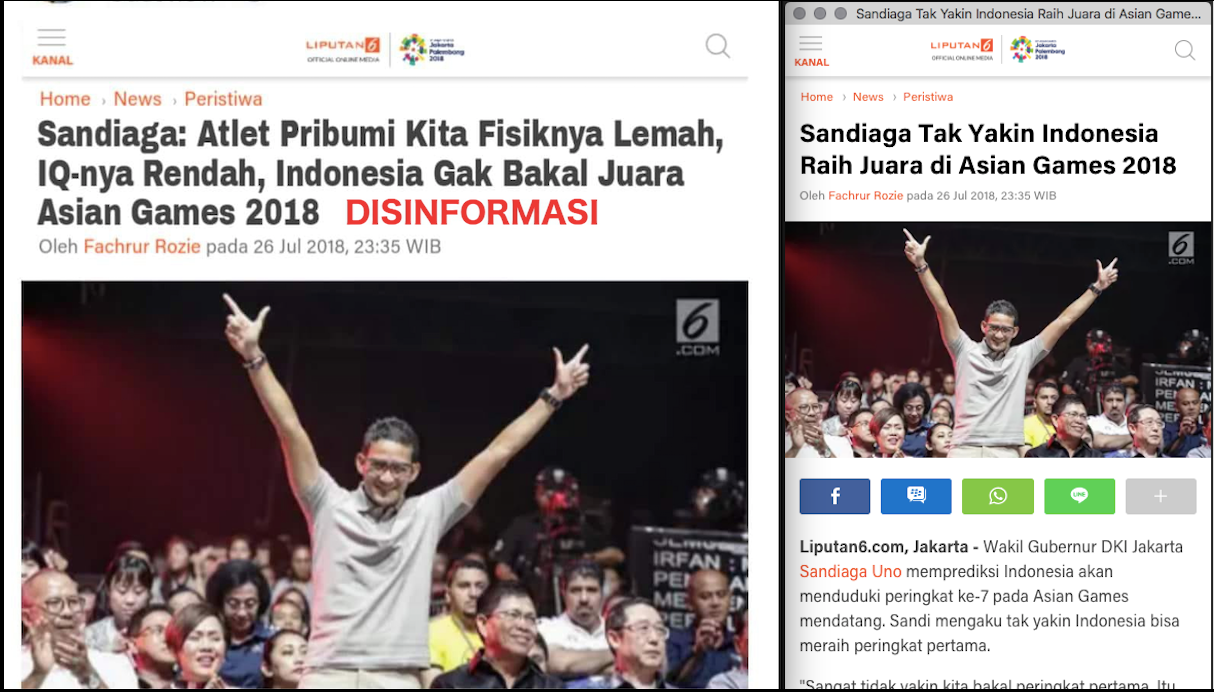Screen dimensions: 1214x692
Task: Share article via the green LINE button
Action: click(1079, 496)
